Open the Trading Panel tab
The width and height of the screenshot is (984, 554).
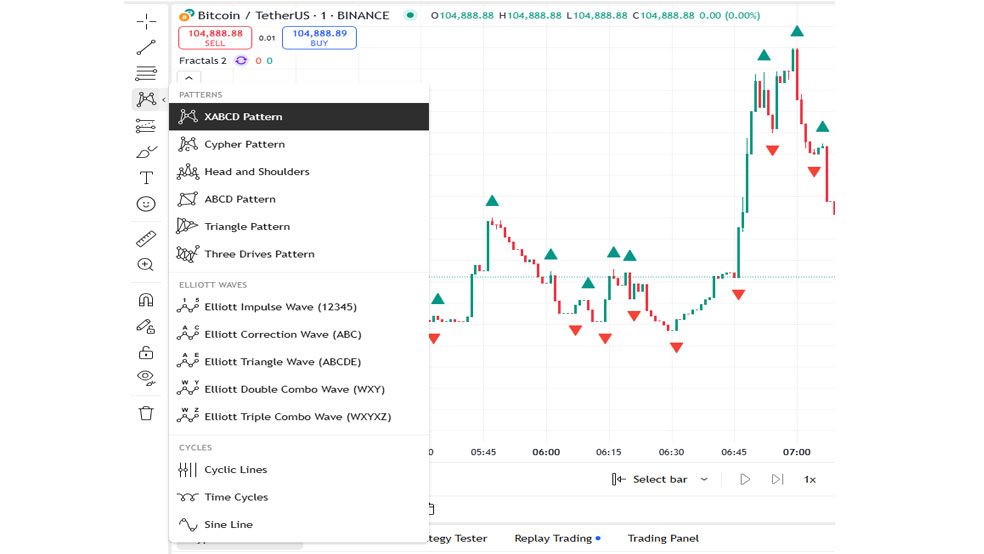pyautogui.click(x=663, y=538)
